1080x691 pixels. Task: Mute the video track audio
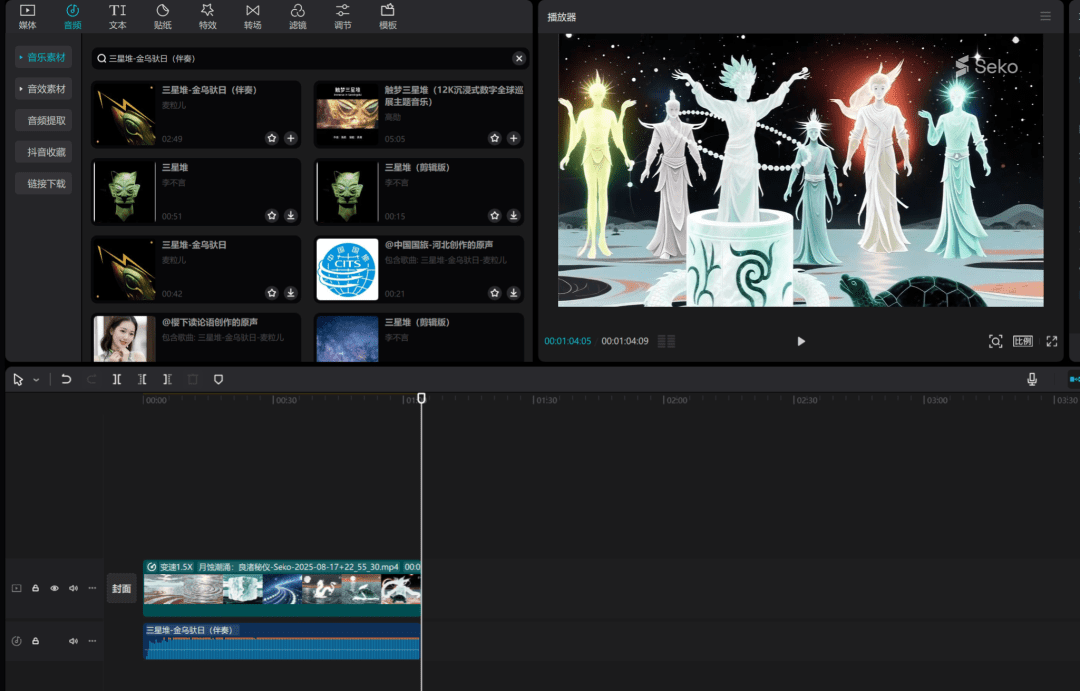click(74, 588)
